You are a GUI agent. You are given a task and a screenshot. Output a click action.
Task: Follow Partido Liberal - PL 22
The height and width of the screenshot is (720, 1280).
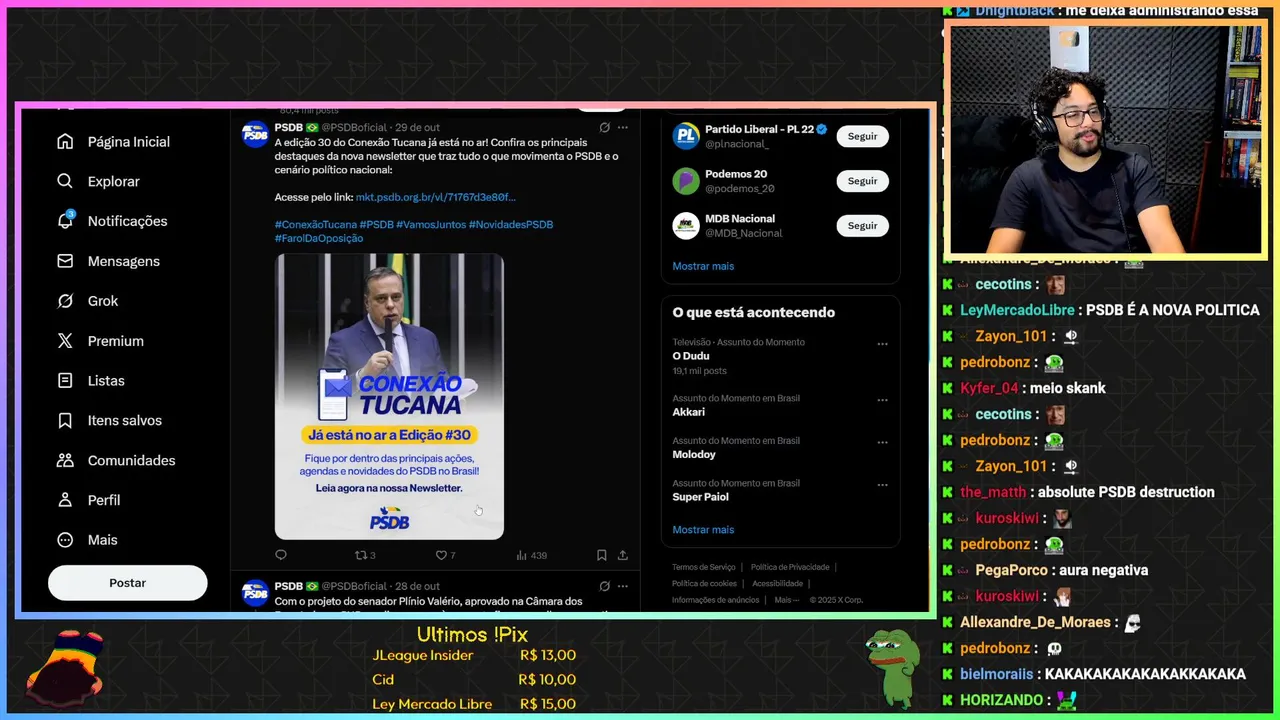point(862,136)
